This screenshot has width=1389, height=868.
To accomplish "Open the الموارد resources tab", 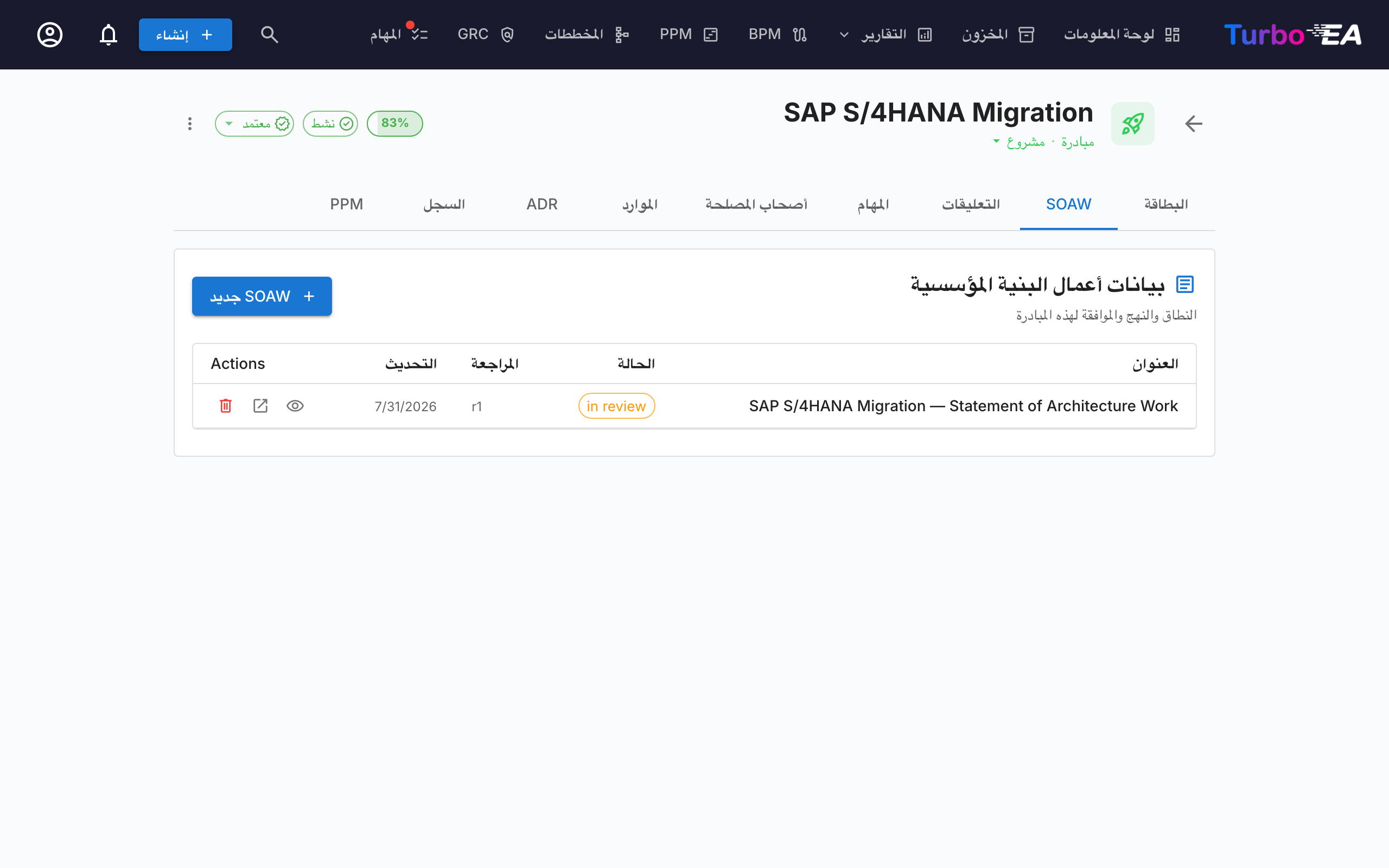I will pos(639,205).
